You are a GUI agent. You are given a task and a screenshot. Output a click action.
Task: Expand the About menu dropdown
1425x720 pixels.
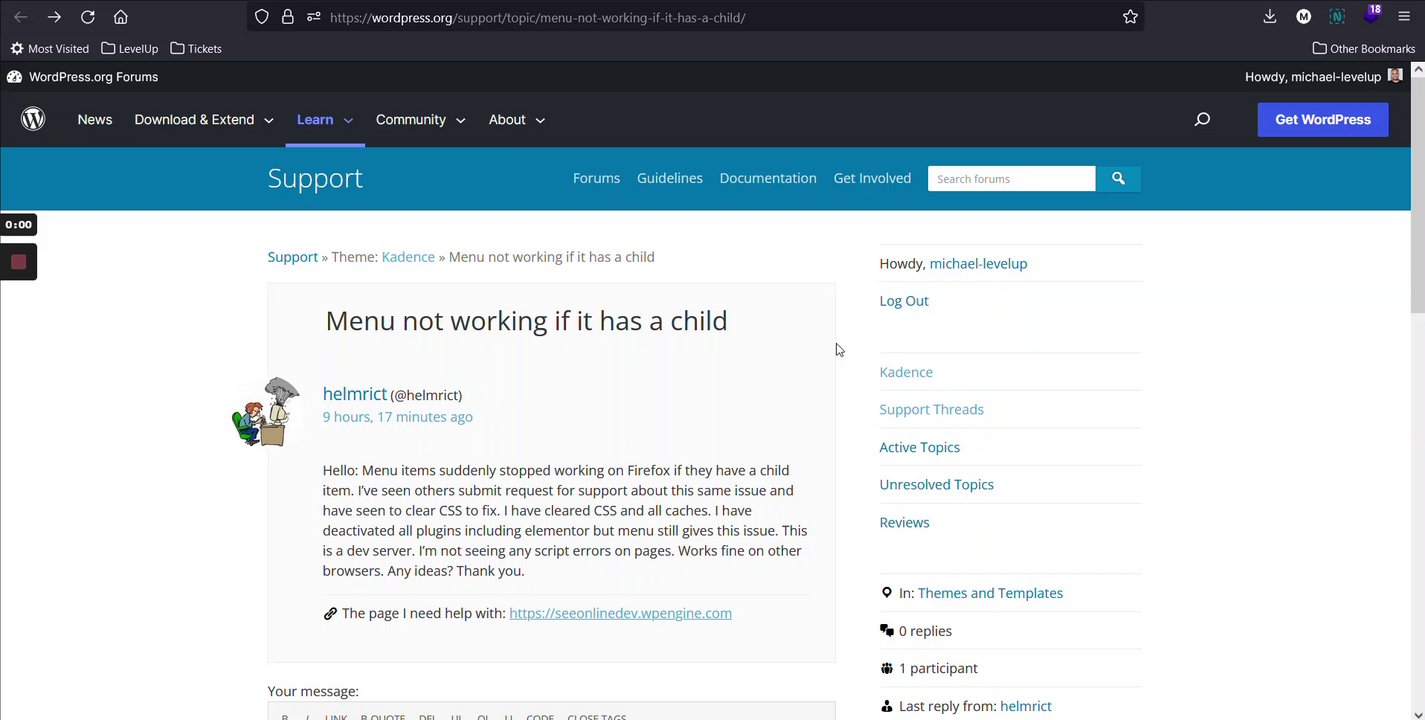click(516, 120)
